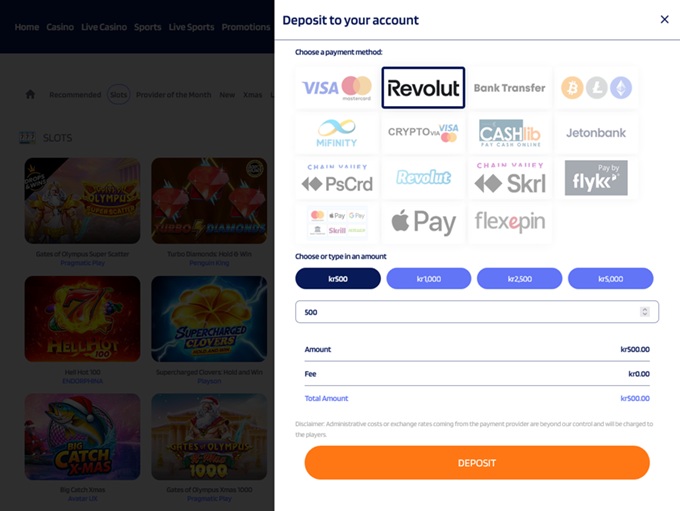Choose the Bitcoin crypto payment option
This screenshot has width=680, height=511.
coord(596,88)
